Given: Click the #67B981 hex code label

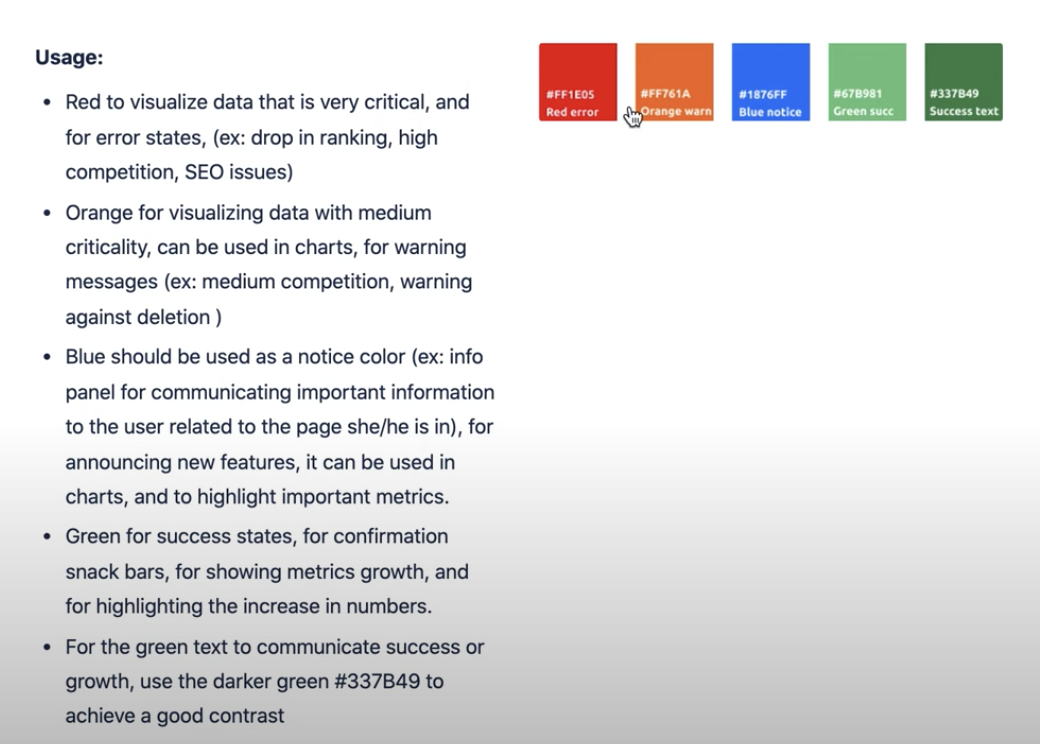Looking at the screenshot, I should tap(858, 94).
